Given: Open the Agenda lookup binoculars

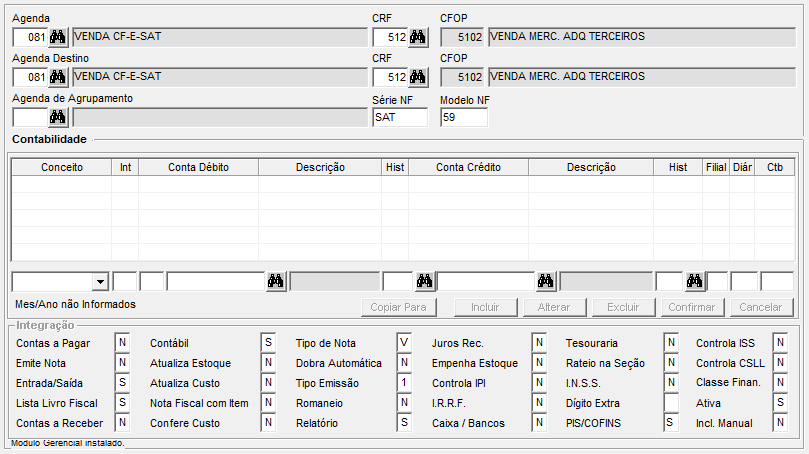Looking at the screenshot, I should tap(58, 37).
